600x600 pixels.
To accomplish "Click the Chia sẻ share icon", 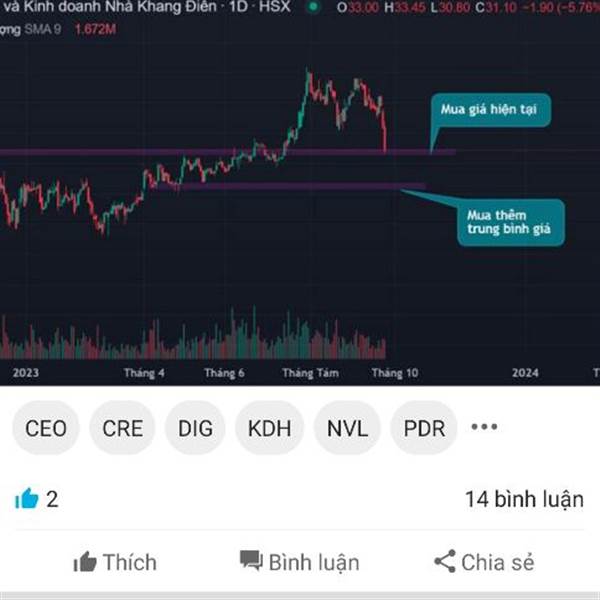I will coord(445,561).
